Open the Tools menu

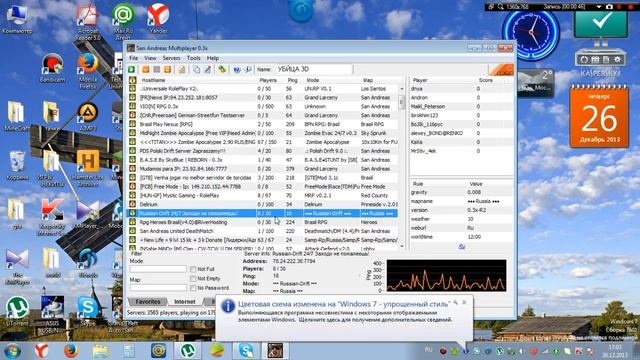click(193, 58)
